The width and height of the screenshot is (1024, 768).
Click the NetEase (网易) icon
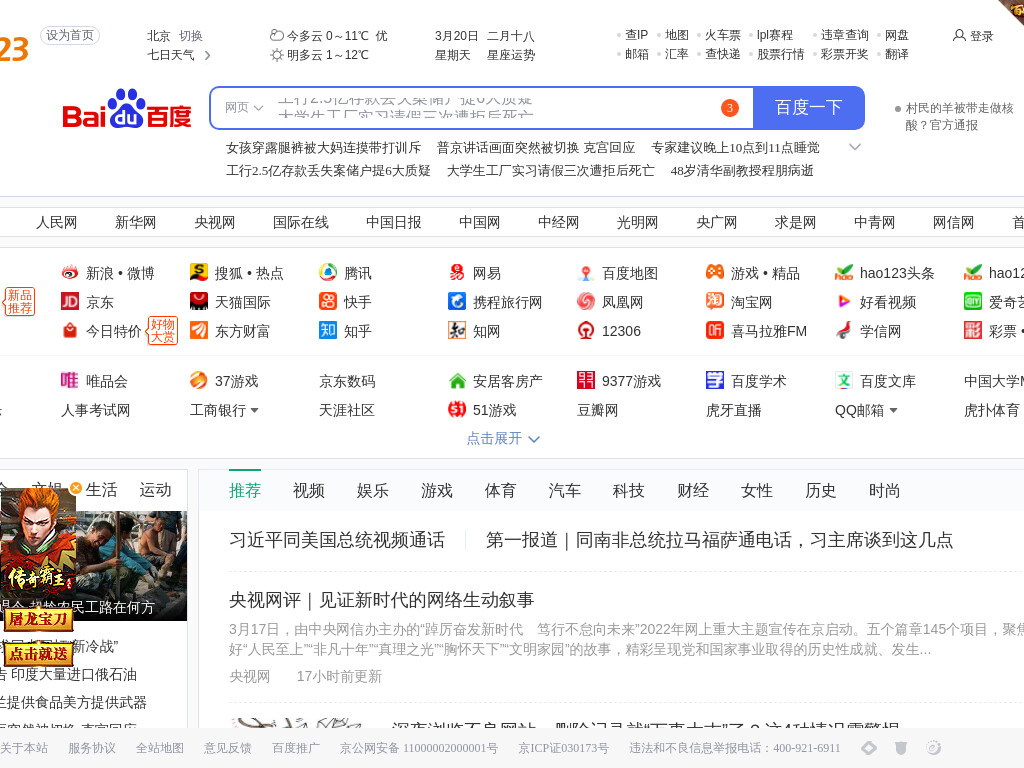click(457, 272)
